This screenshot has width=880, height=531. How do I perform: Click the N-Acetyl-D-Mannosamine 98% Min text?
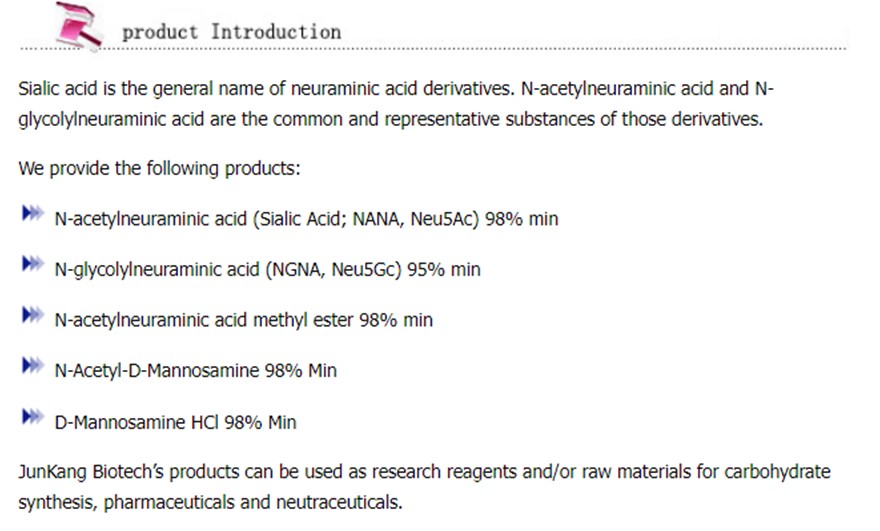pyautogui.click(x=196, y=371)
